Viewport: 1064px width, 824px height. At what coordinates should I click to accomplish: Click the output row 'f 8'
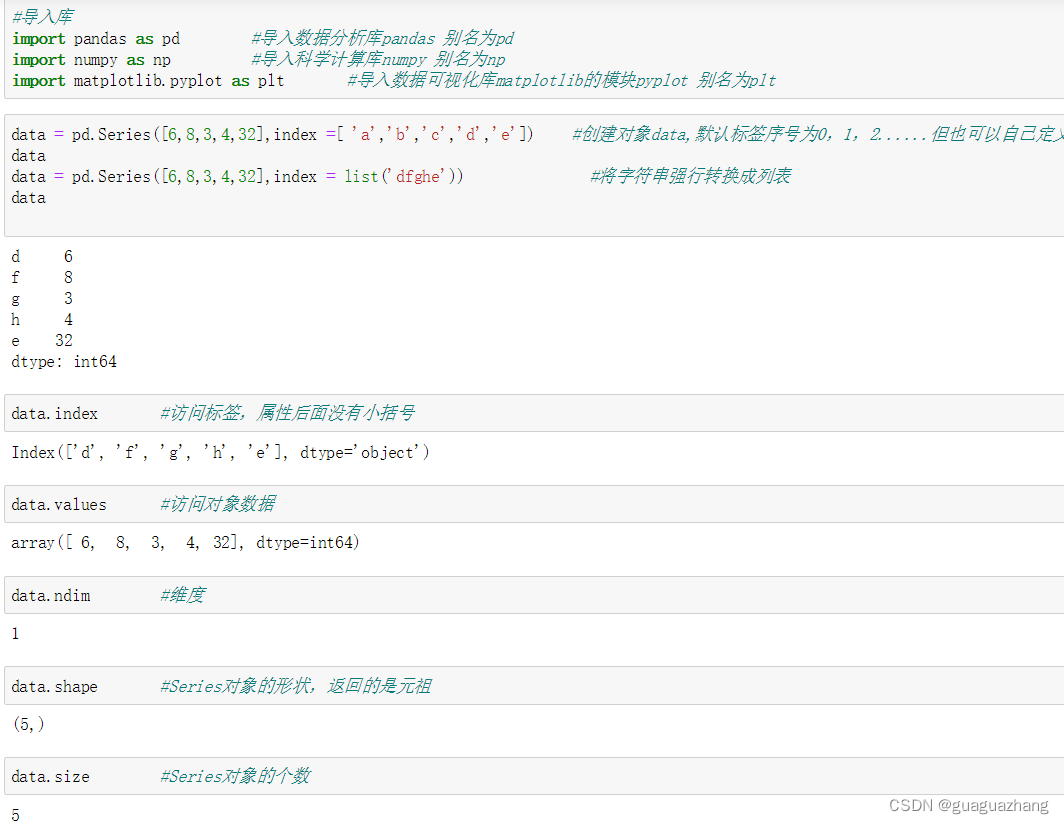tap(41, 278)
